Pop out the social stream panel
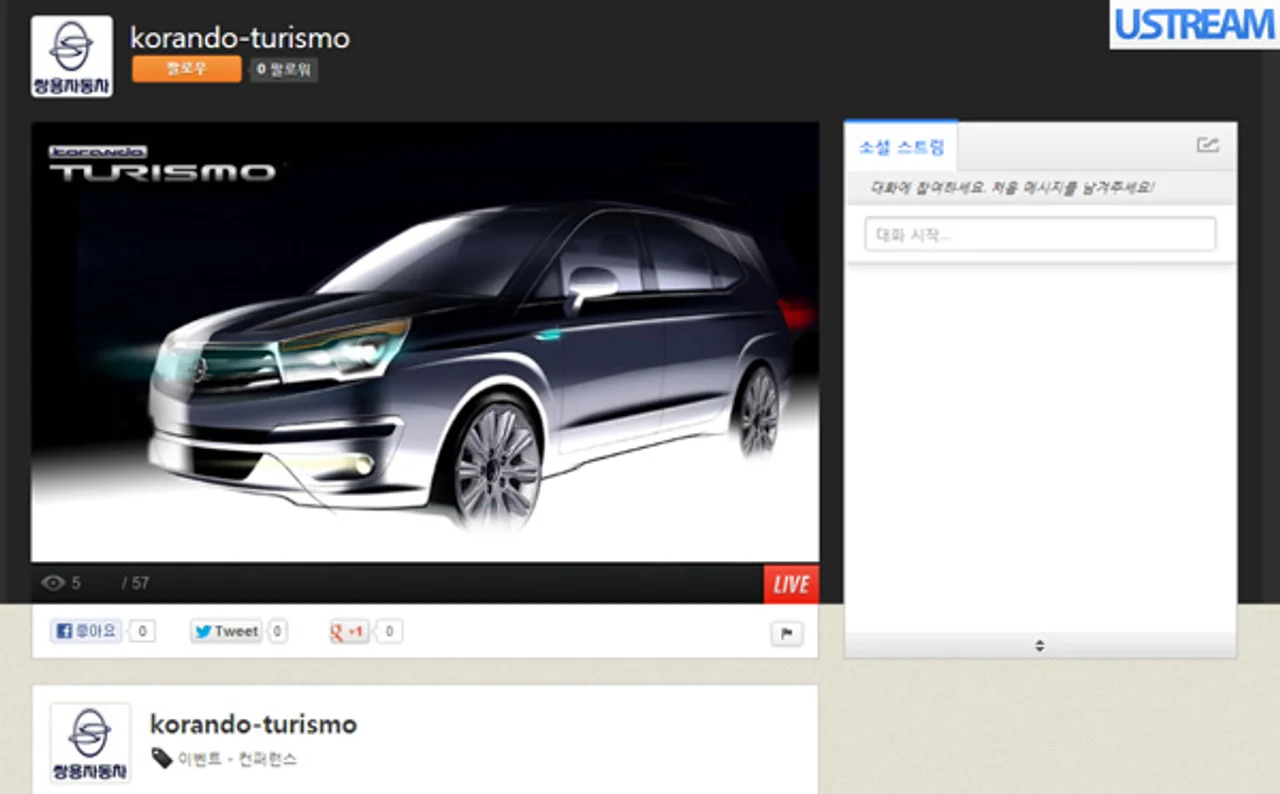This screenshot has height=794, width=1280. 1208,145
